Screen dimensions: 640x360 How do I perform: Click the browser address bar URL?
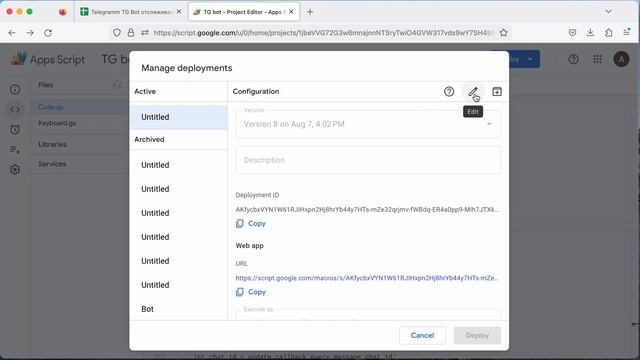click(322, 33)
